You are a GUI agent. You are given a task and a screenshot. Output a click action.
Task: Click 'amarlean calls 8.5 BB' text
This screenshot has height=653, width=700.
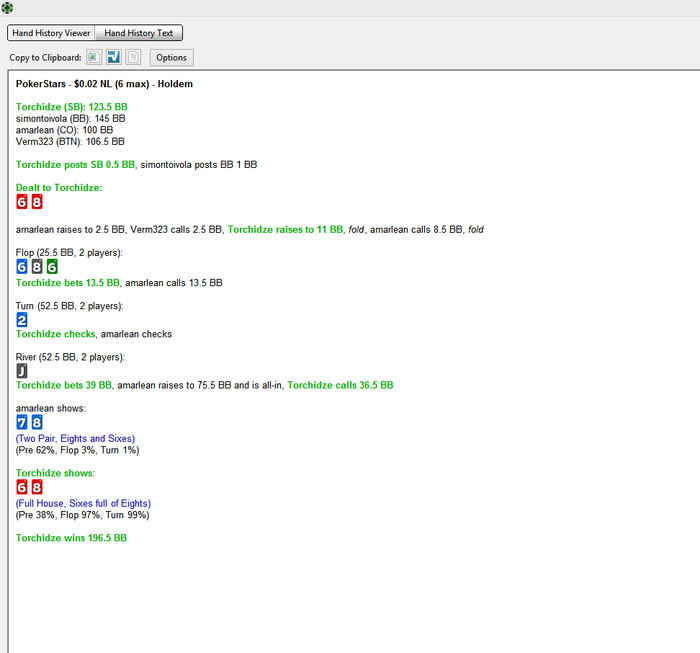(x=416, y=229)
